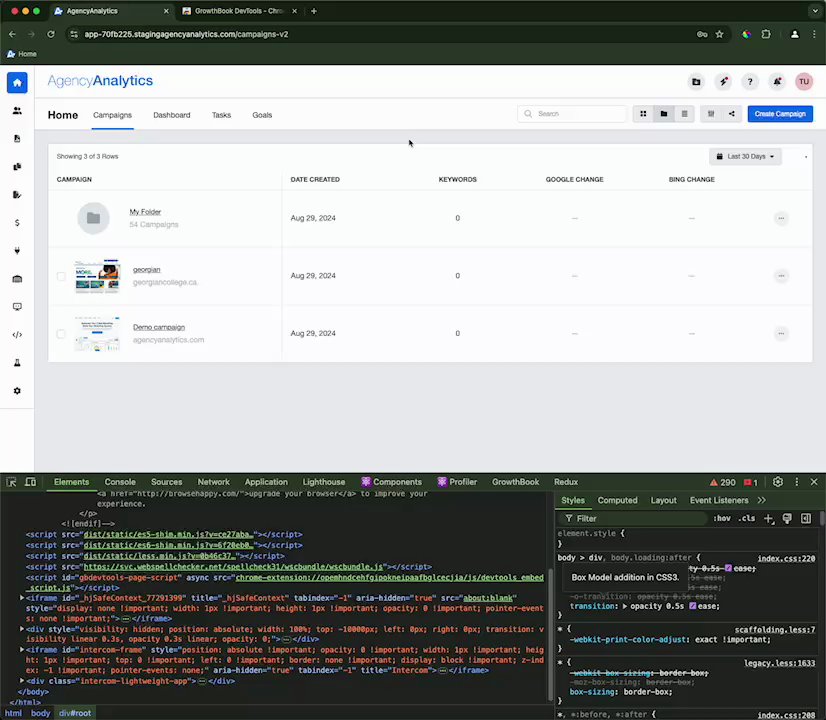Open the Home icon in the left sidebar

pyautogui.click(x=17, y=83)
